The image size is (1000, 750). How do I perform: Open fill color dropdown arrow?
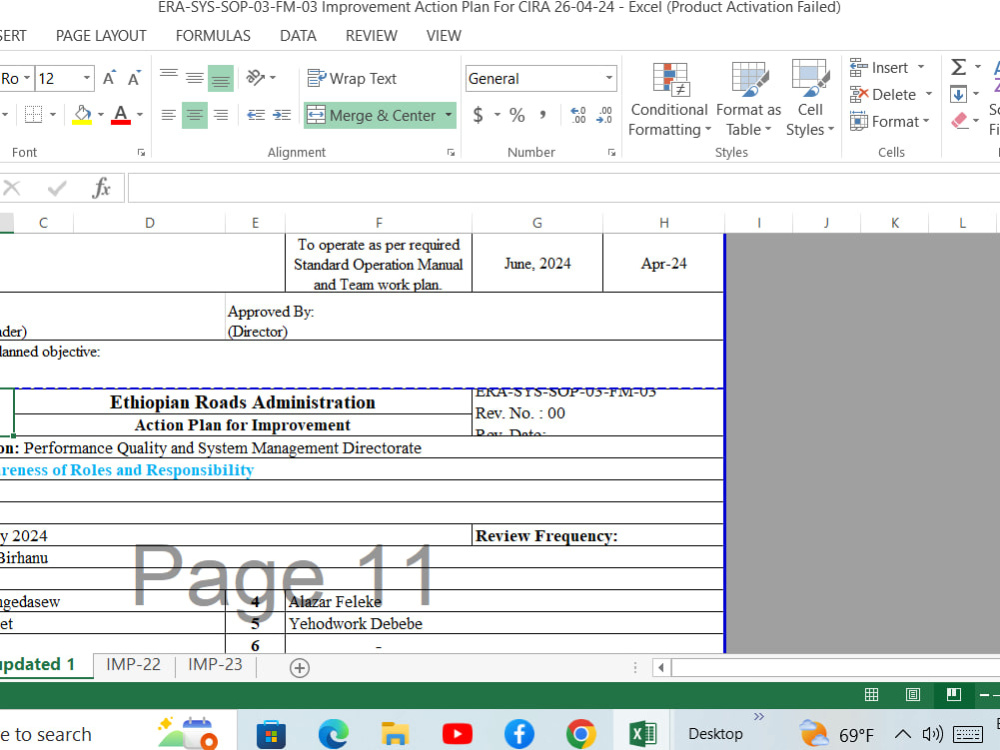(101, 115)
